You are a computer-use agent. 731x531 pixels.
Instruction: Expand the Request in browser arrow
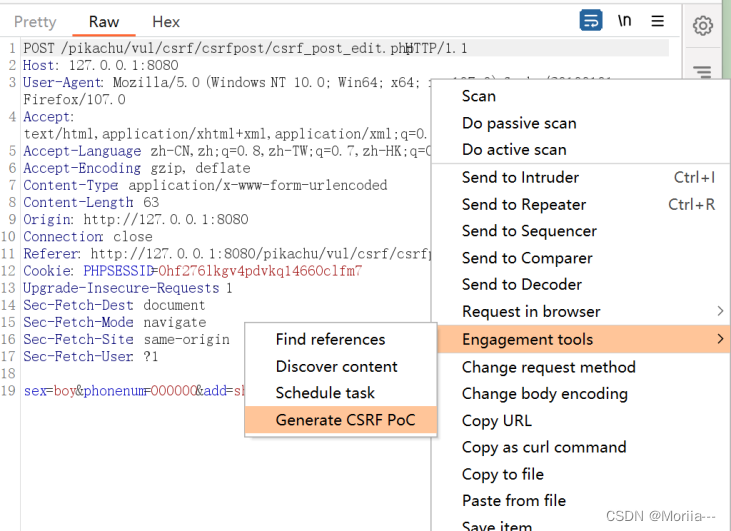720,311
